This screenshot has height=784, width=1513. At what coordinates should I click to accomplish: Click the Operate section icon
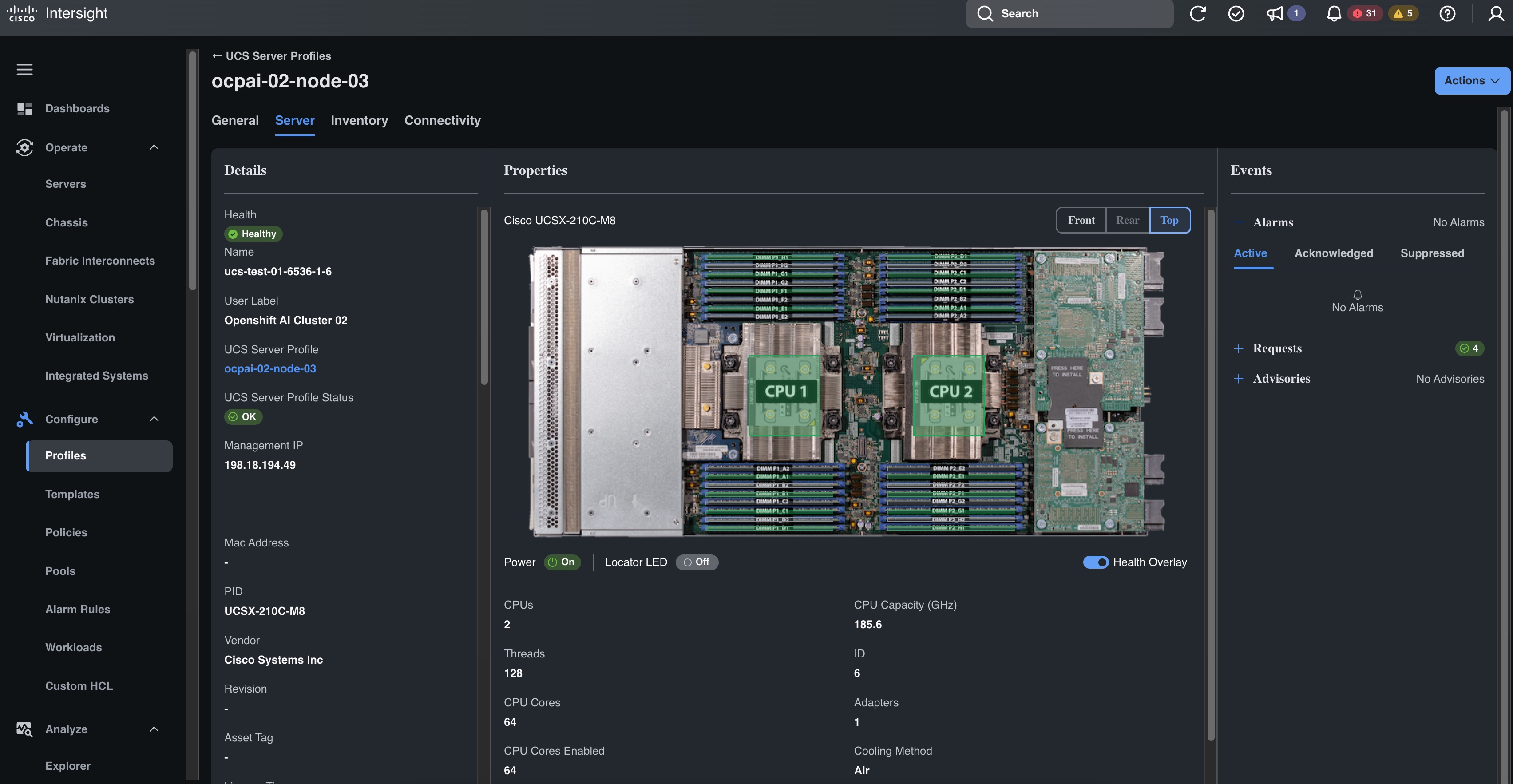pos(24,147)
